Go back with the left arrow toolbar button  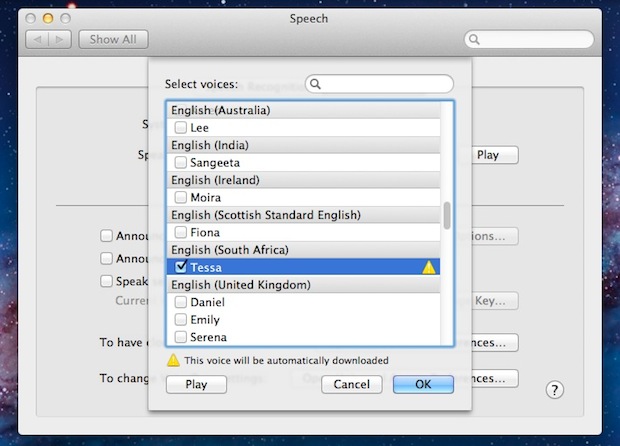point(37,40)
